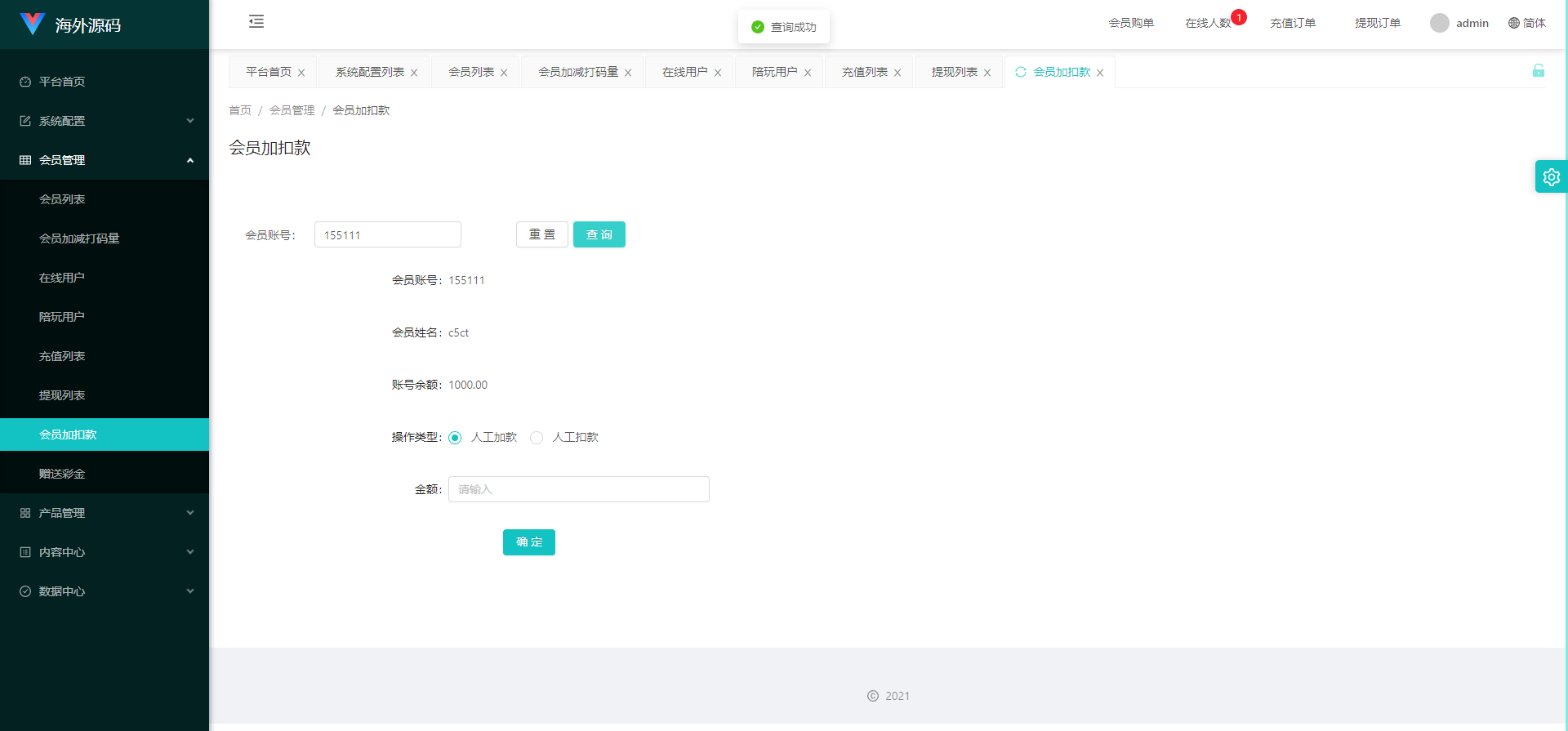Viewport: 1568px width, 731px height.
Task: Click the admin avatar icon
Action: (x=1439, y=23)
